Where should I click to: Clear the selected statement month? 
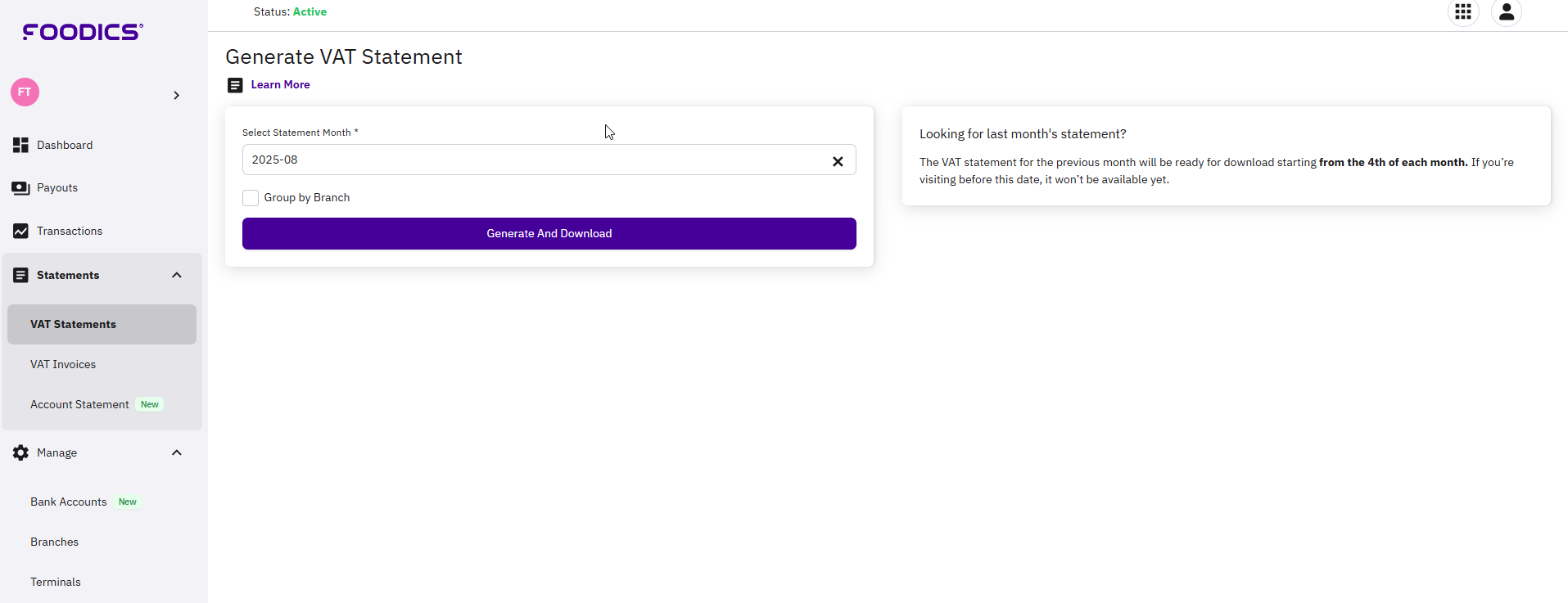[837, 161]
